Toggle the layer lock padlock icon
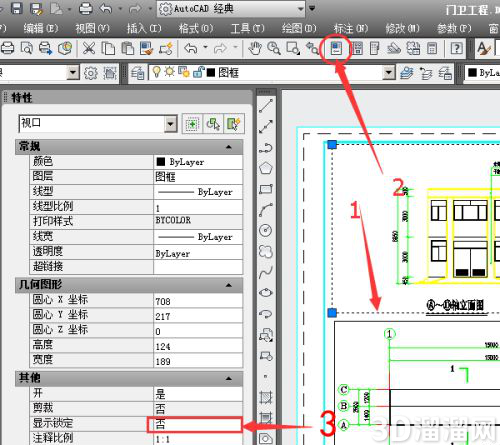This screenshot has width=500, height=445. click(199, 72)
